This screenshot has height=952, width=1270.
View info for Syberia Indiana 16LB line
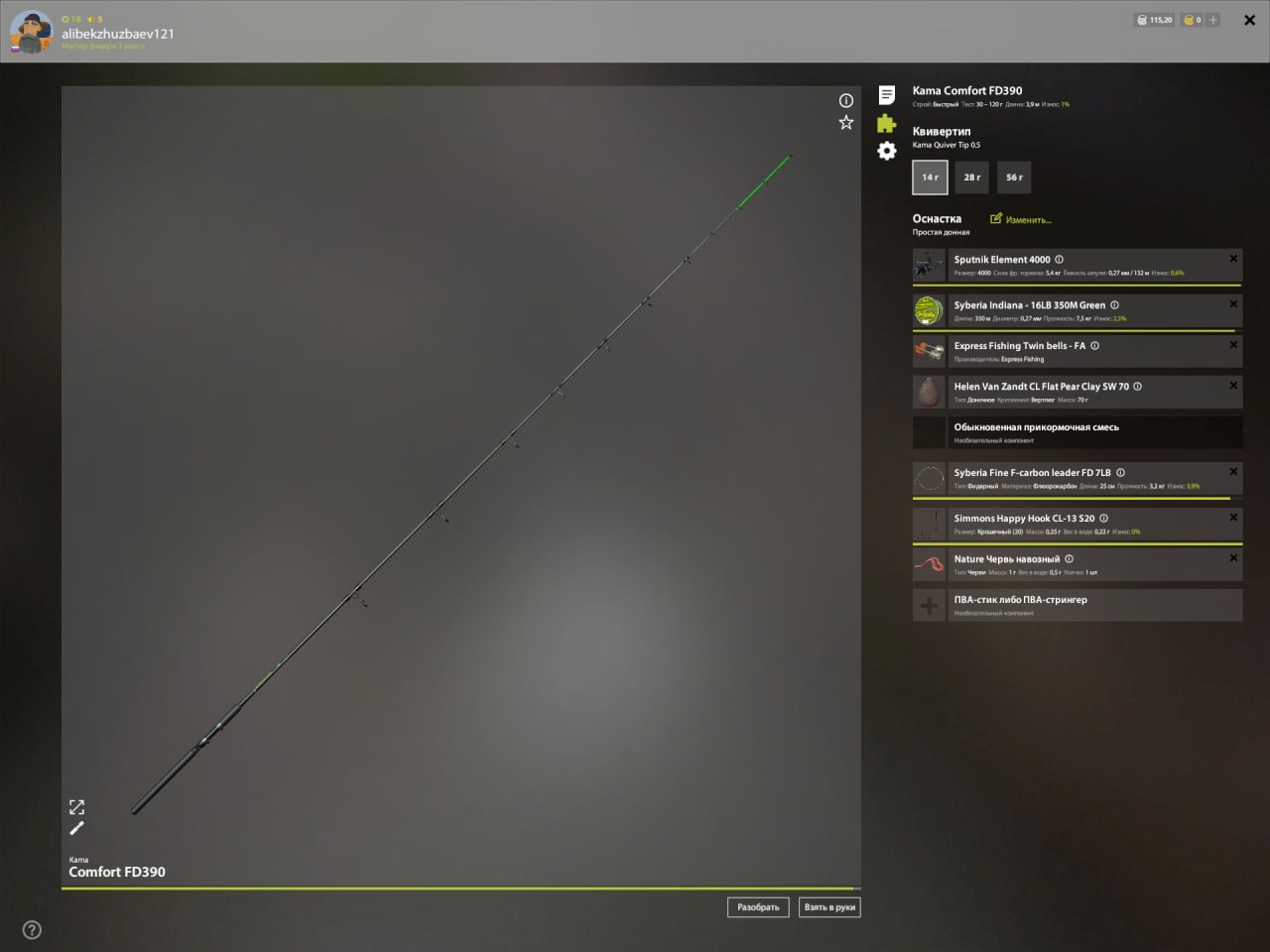1114,304
